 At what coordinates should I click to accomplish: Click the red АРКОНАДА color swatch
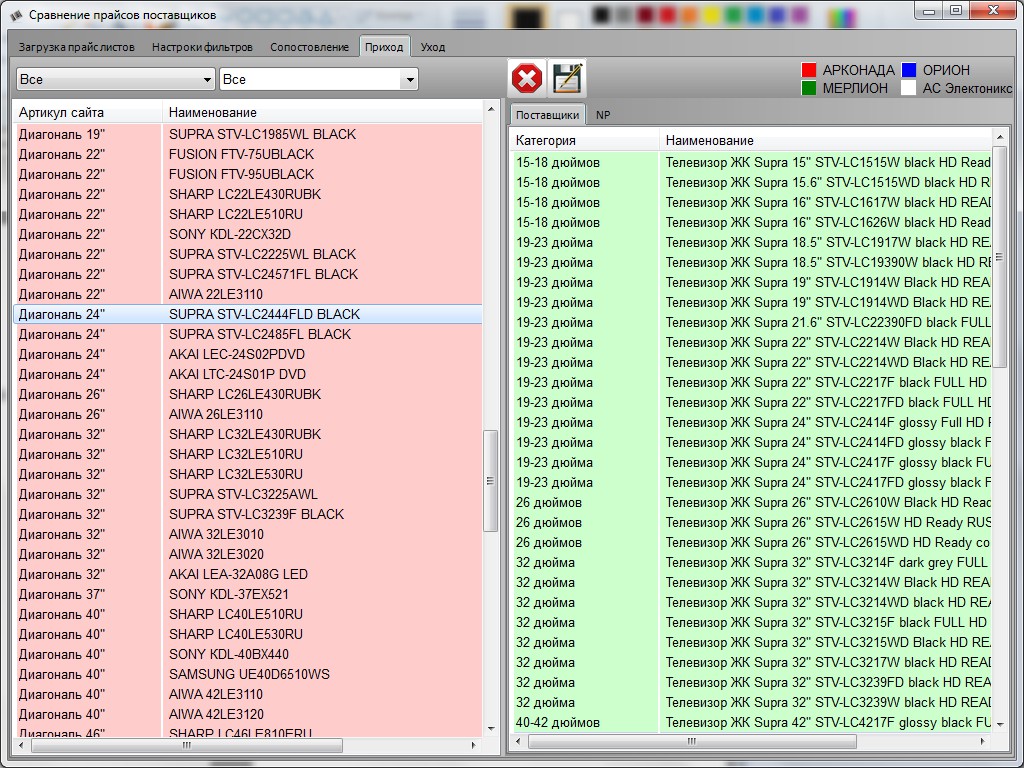pyautogui.click(x=808, y=70)
